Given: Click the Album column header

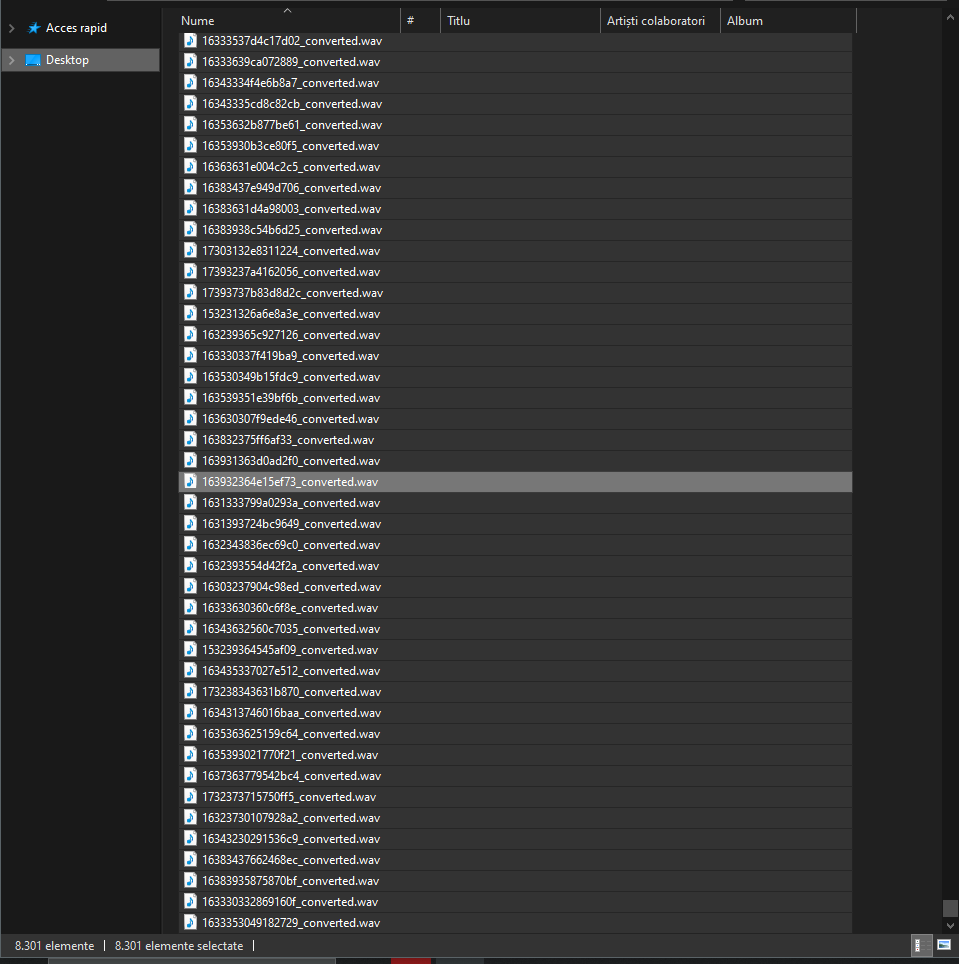Looking at the screenshot, I should pyautogui.click(x=745, y=21).
